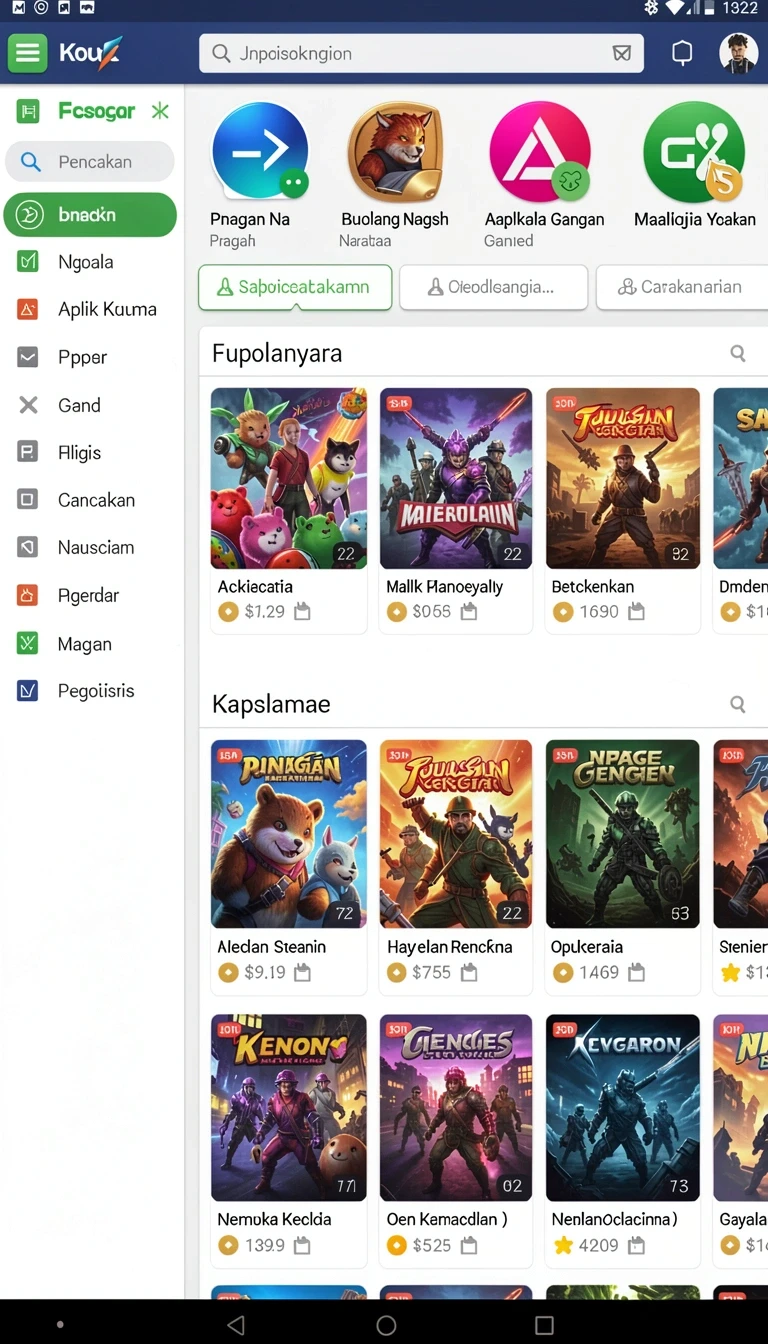Click the $1.29 price under Ackiecatia
This screenshot has height=1344, width=768.
pos(265,611)
